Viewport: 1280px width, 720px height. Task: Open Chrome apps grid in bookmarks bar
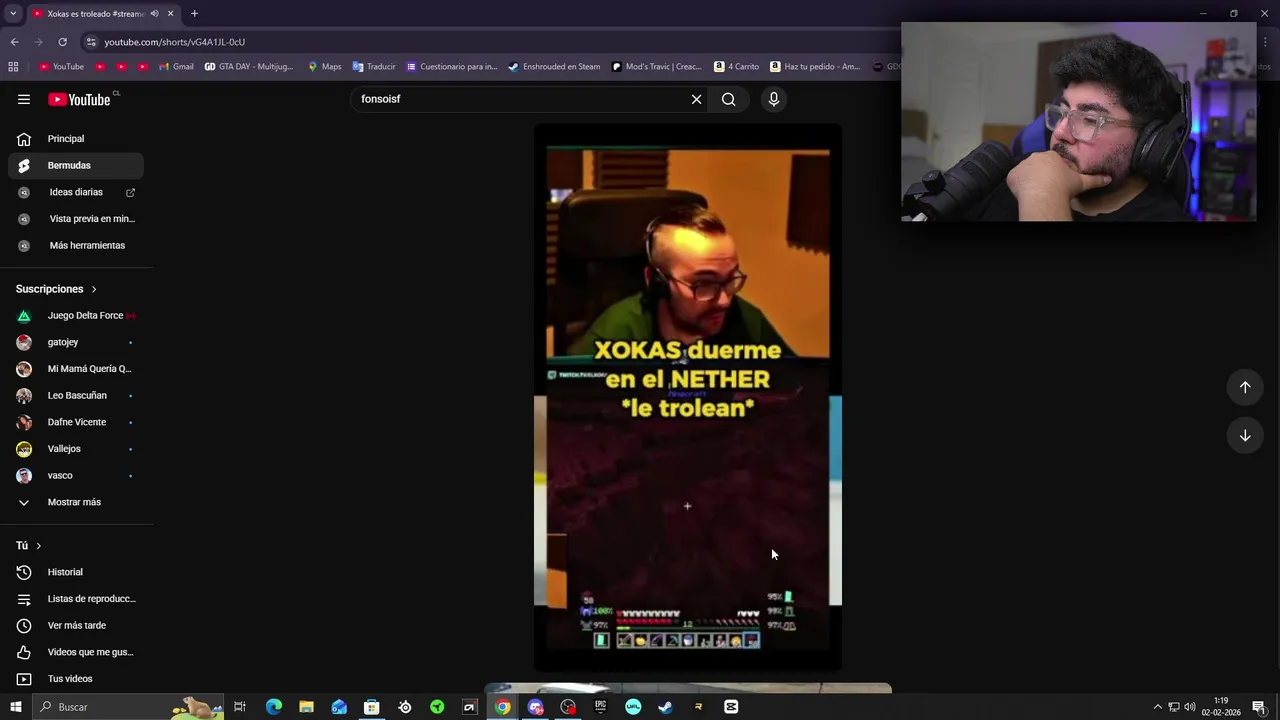tap(13, 67)
